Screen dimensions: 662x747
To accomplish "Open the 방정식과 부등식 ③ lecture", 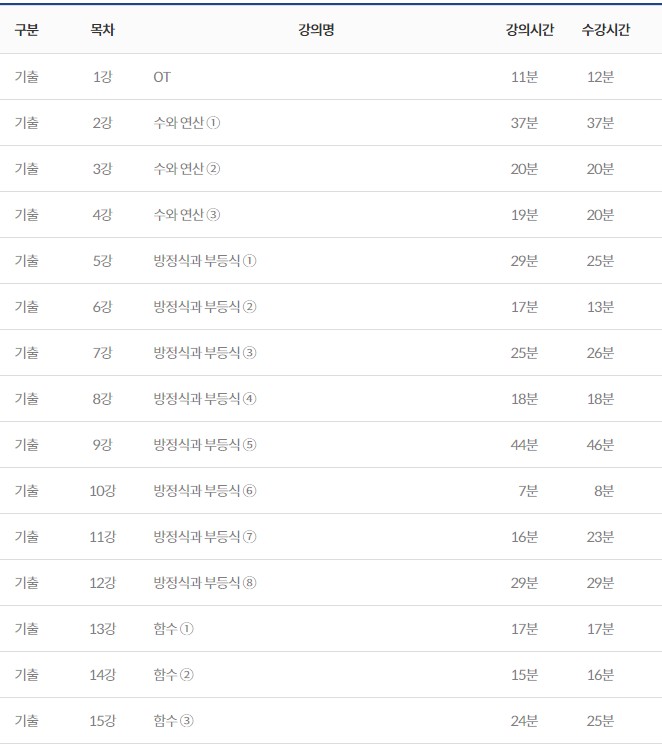I will [x=205, y=353].
